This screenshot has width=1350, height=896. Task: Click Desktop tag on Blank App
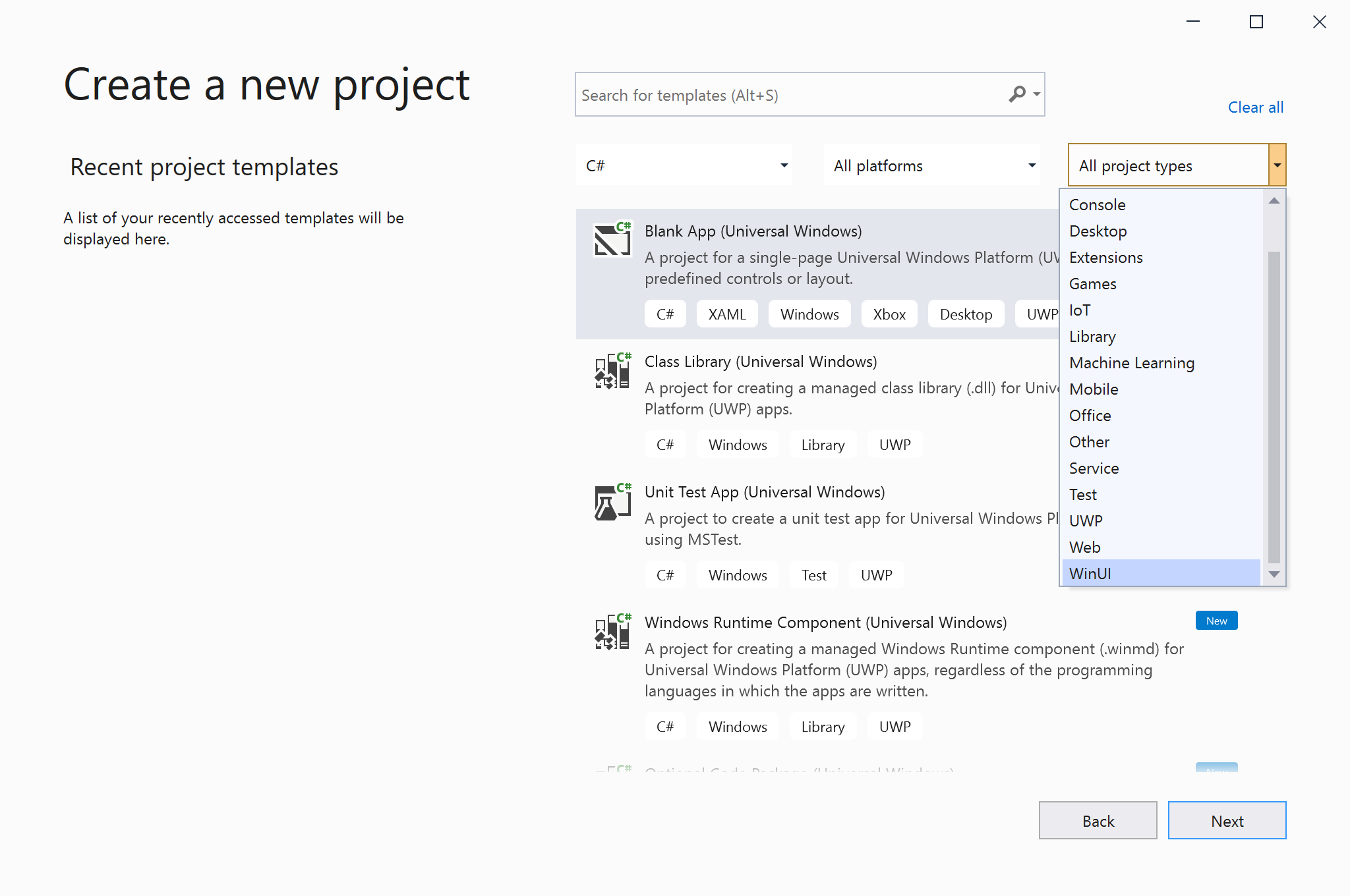click(x=966, y=314)
